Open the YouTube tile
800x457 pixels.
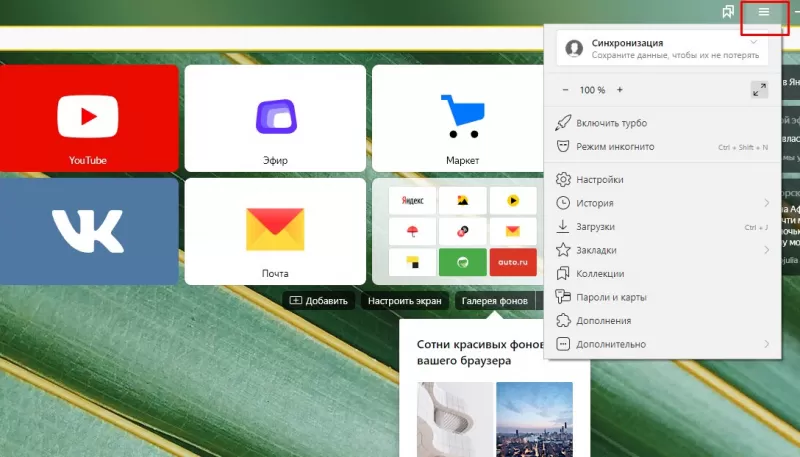(x=89, y=118)
